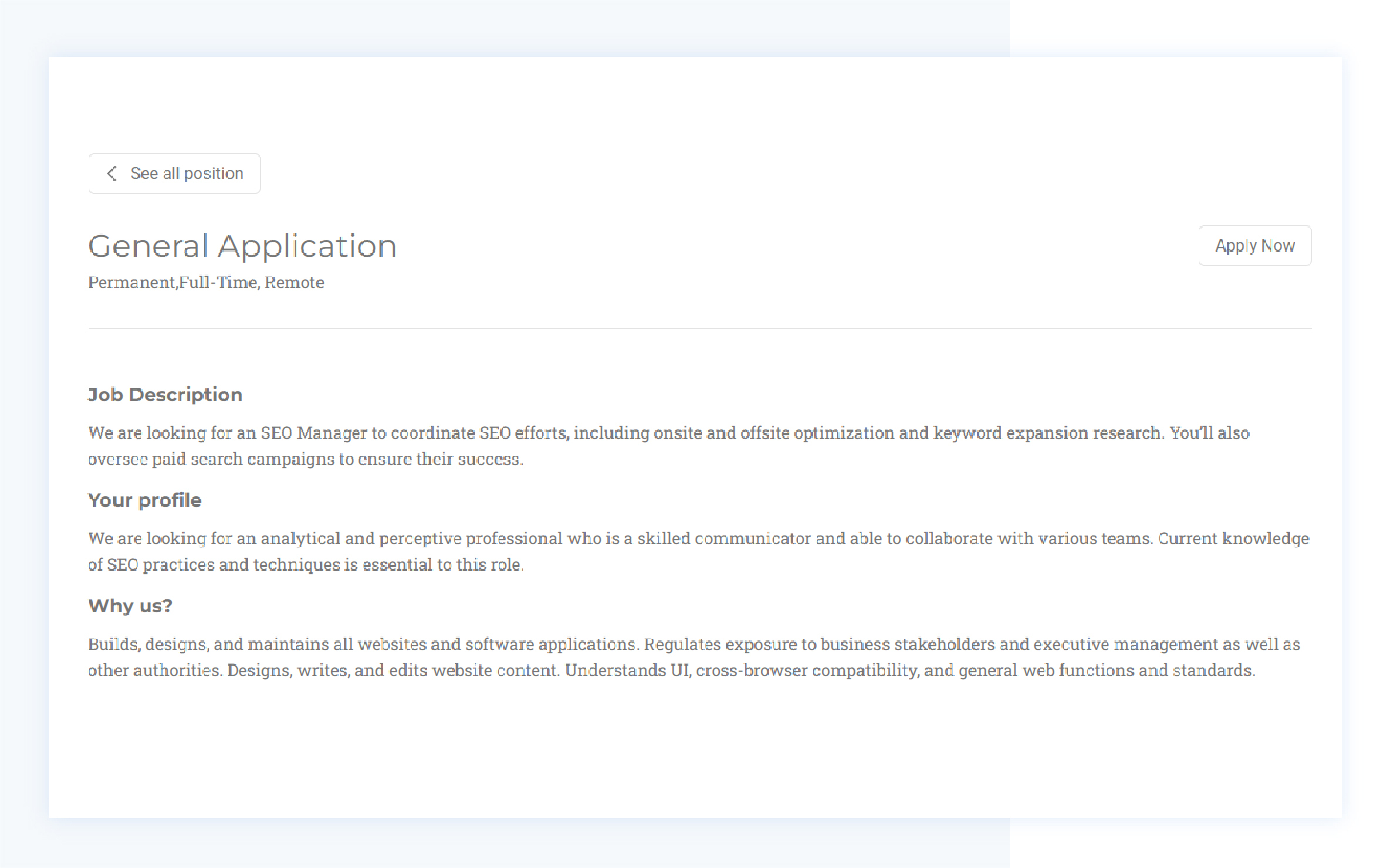Click the phrase "business stakeholders"
Screen dimensions: 1394x868
[x=907, y=644]
